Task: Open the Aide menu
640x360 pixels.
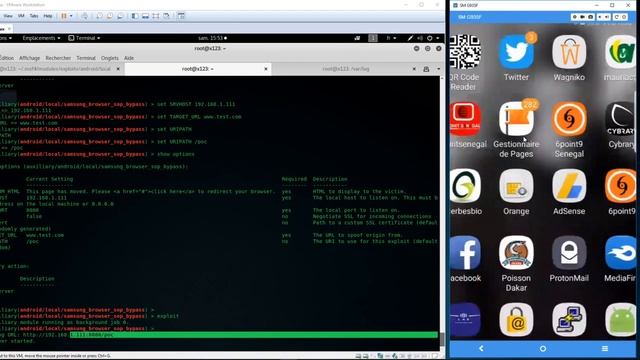Action: tap(129, 58)
